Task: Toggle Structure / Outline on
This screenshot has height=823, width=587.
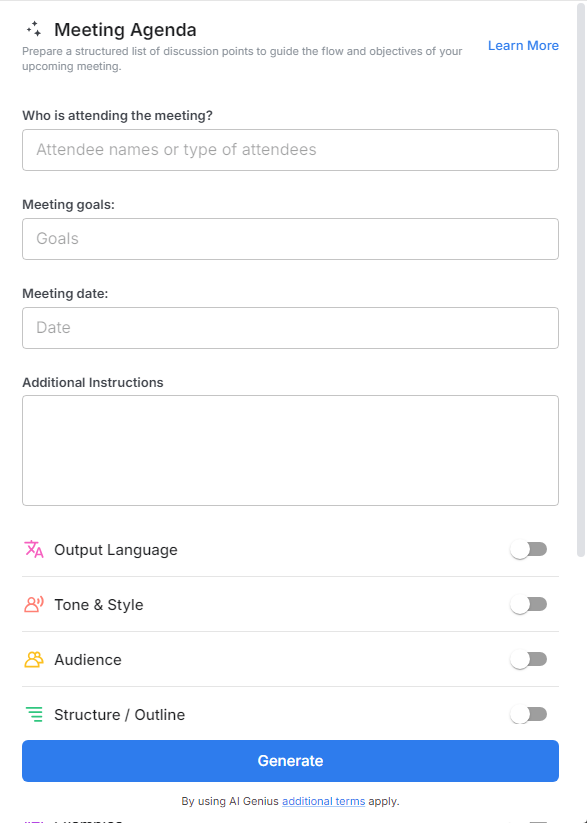Action: click(x=528, y=714)
